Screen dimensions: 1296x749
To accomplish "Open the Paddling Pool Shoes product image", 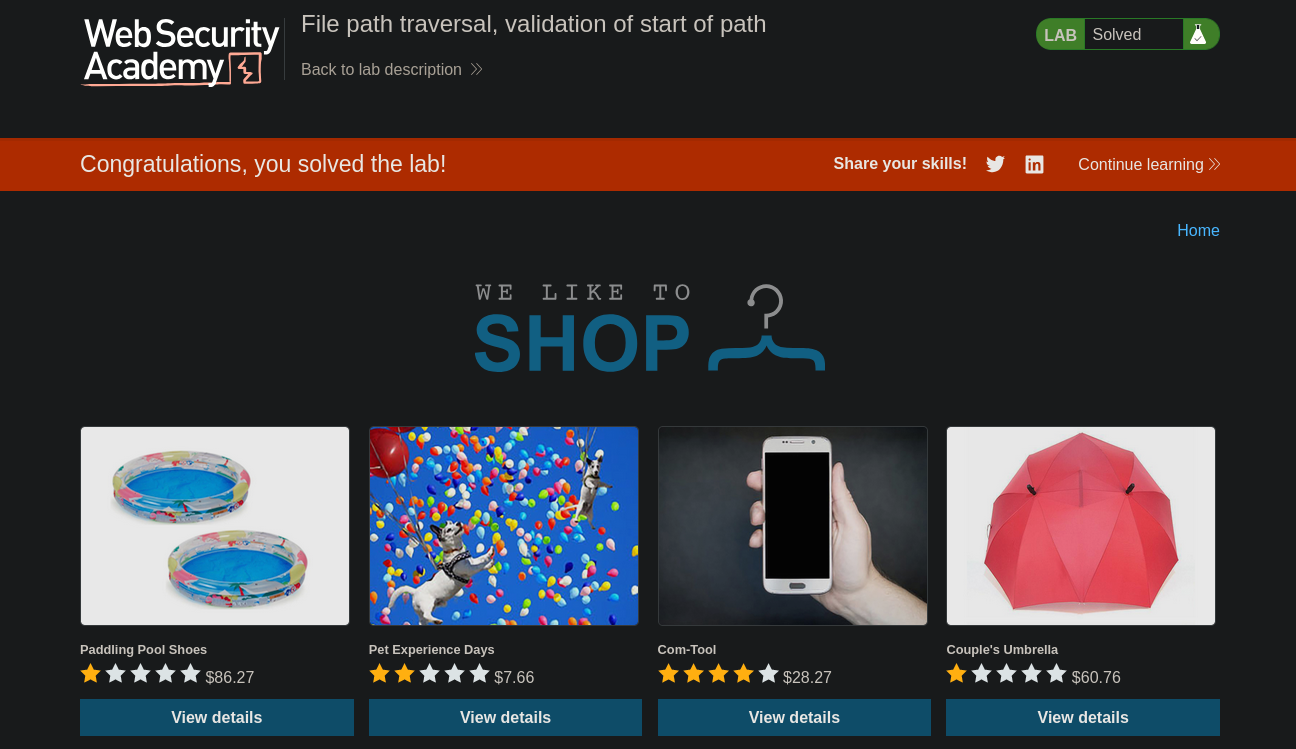I will point(215,526).
